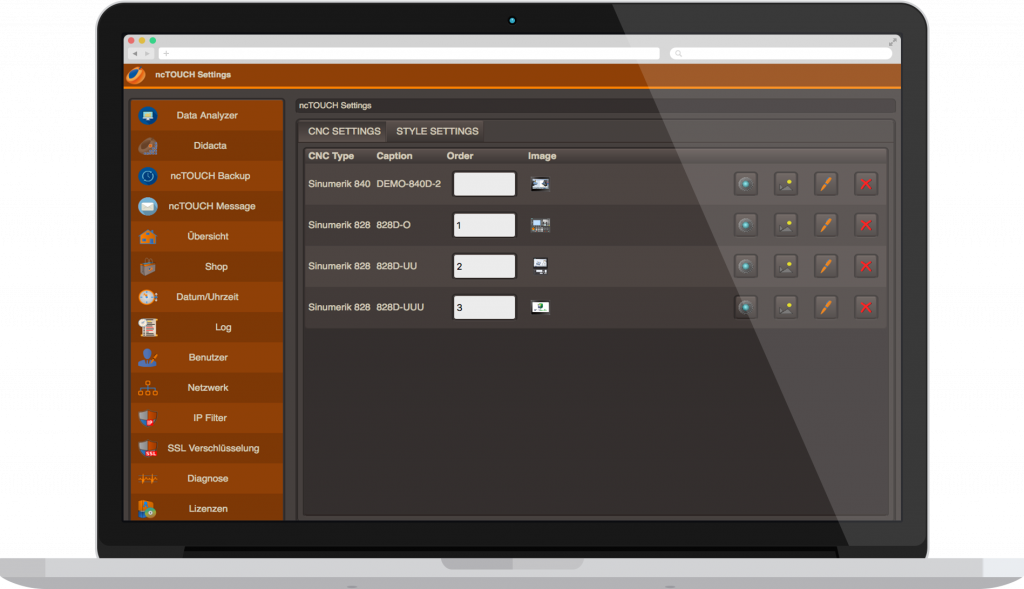Image resolution: width=1024 pixels, height=589 pixels.
Task: Delete the 828D-UU entry
Action: pos(866,266)
